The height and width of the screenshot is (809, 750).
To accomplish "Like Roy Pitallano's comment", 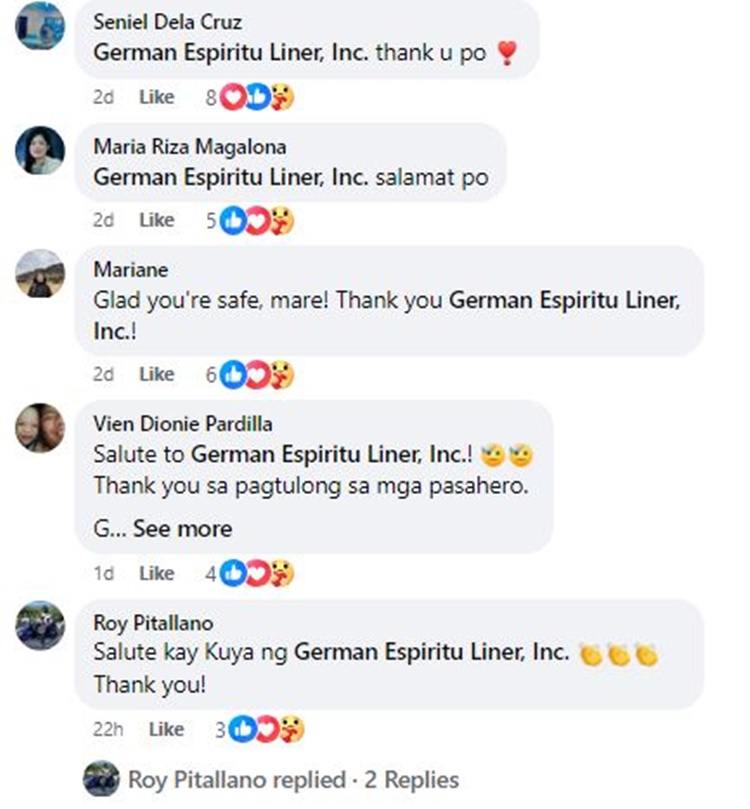I will coord(166,729).
